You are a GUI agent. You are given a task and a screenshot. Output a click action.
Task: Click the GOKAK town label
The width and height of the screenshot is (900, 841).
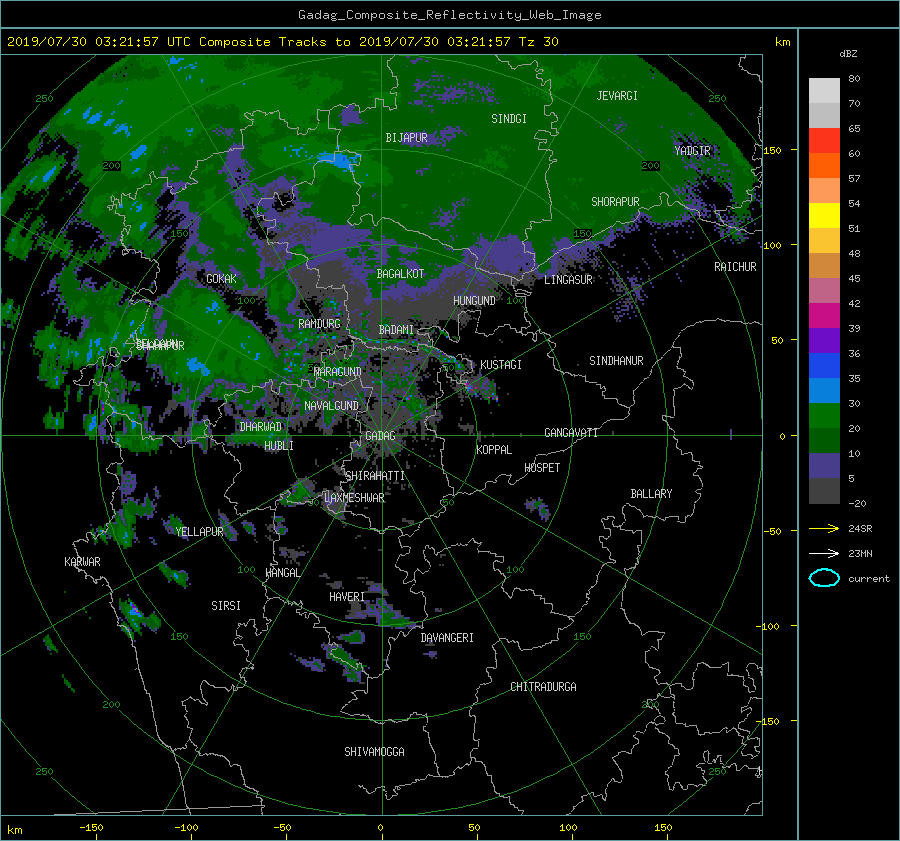pos(221,278)
